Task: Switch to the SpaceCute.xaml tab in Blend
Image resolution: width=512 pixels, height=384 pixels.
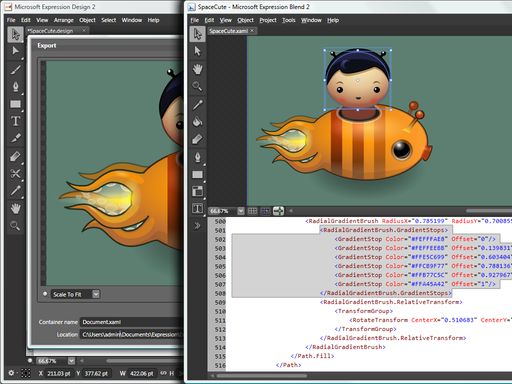Action: point(228,31)
